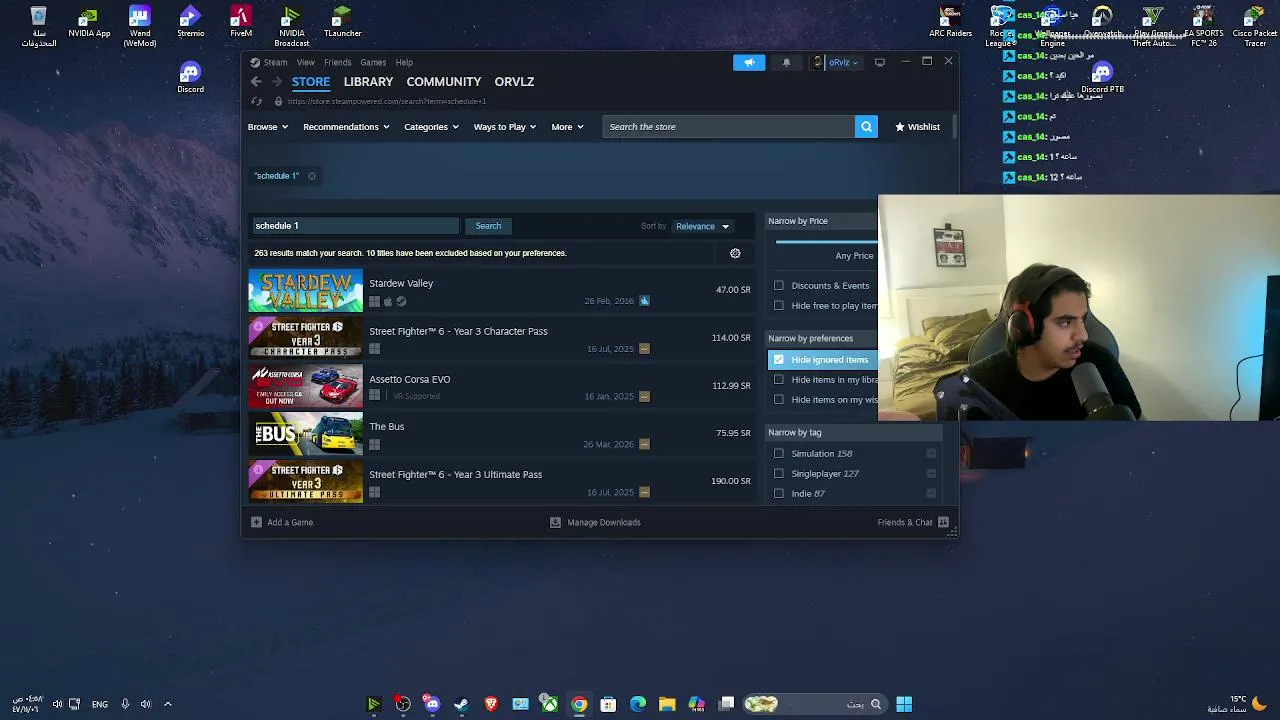Viewport: 1280px width, 720px height.
Task: Enter Big Picture mode monitor icon
Action: (880, 62)
